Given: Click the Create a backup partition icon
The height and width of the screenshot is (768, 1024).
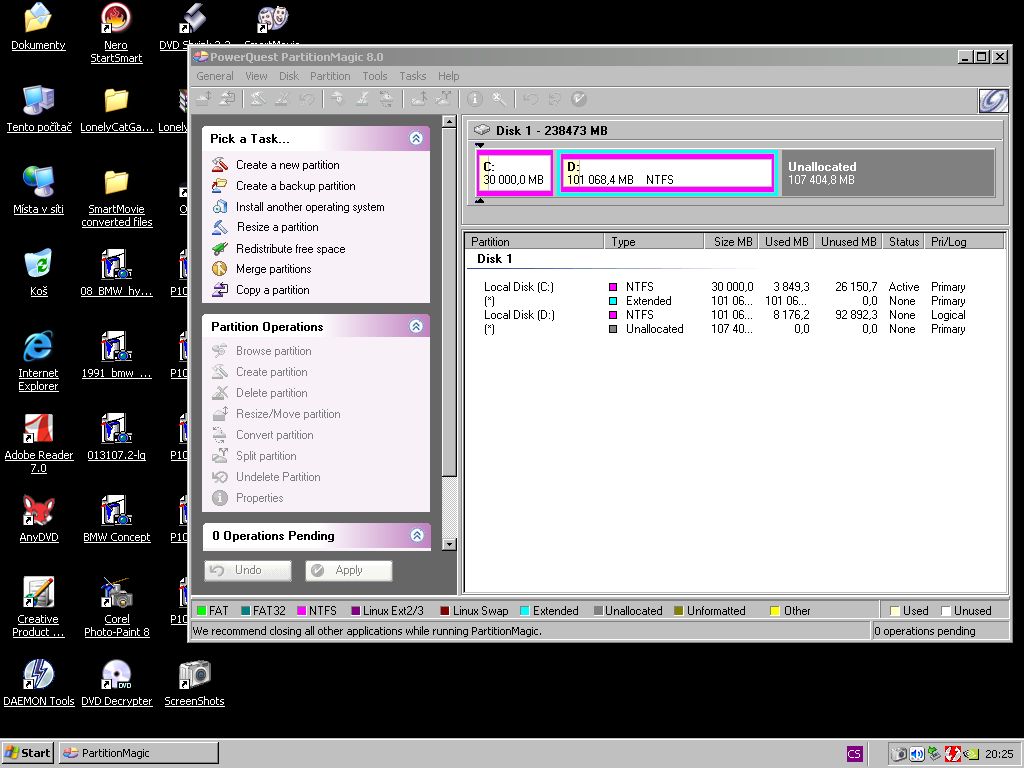Looking at the screenshot, I should coord(220,185).
